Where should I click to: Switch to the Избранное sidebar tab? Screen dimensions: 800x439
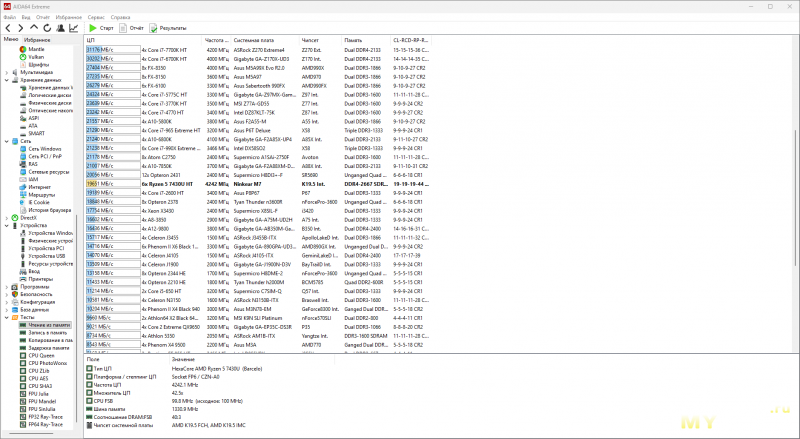point(37,39)
